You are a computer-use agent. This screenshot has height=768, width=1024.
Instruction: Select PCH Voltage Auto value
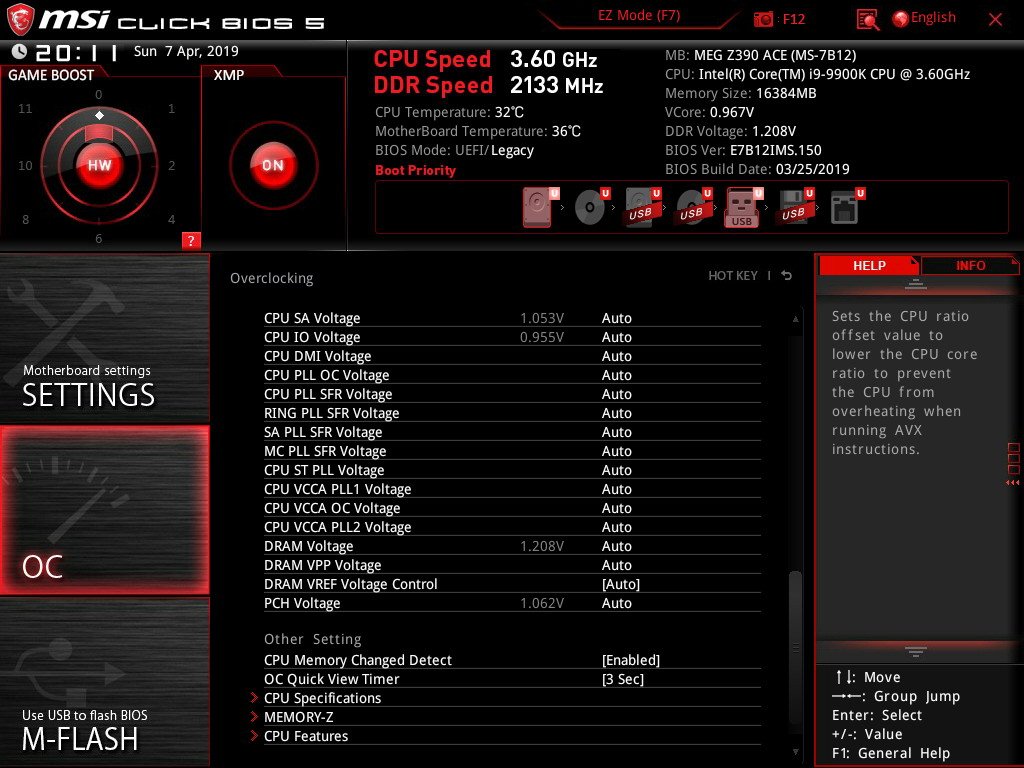[616, 603]
